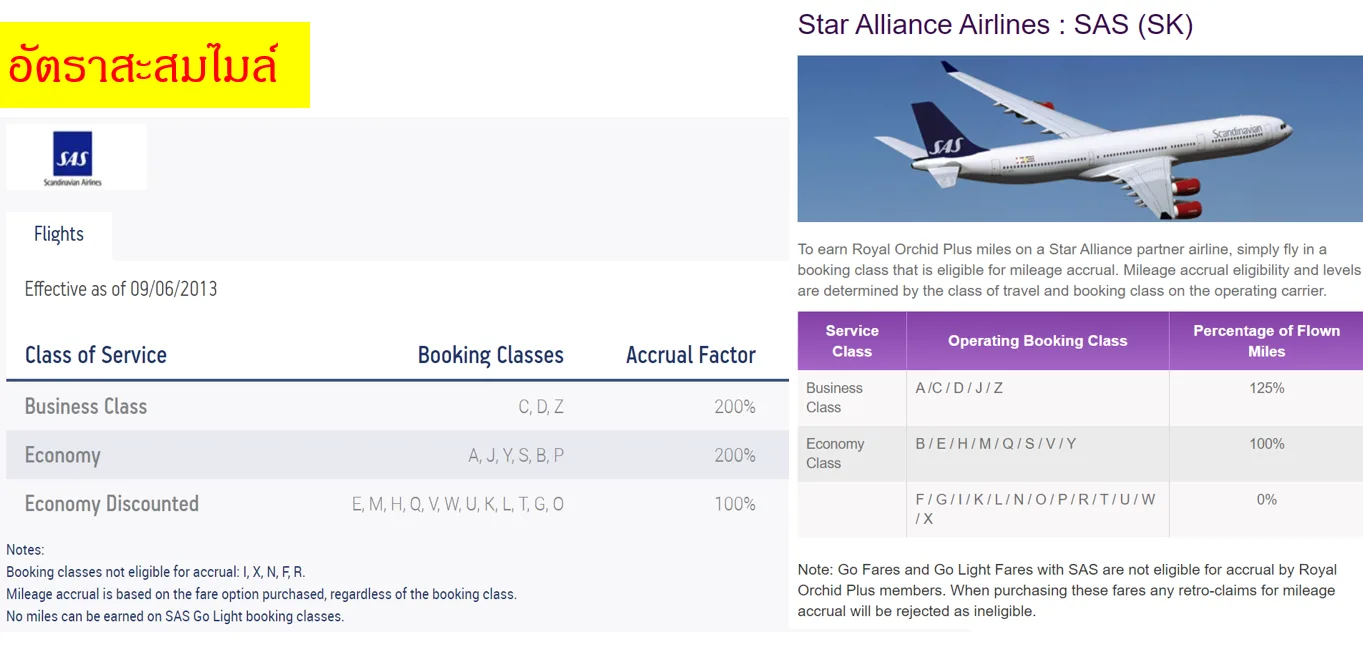Open the Flights tab
This screenshot has height=655, width=1363.
(x=59, y=234)
